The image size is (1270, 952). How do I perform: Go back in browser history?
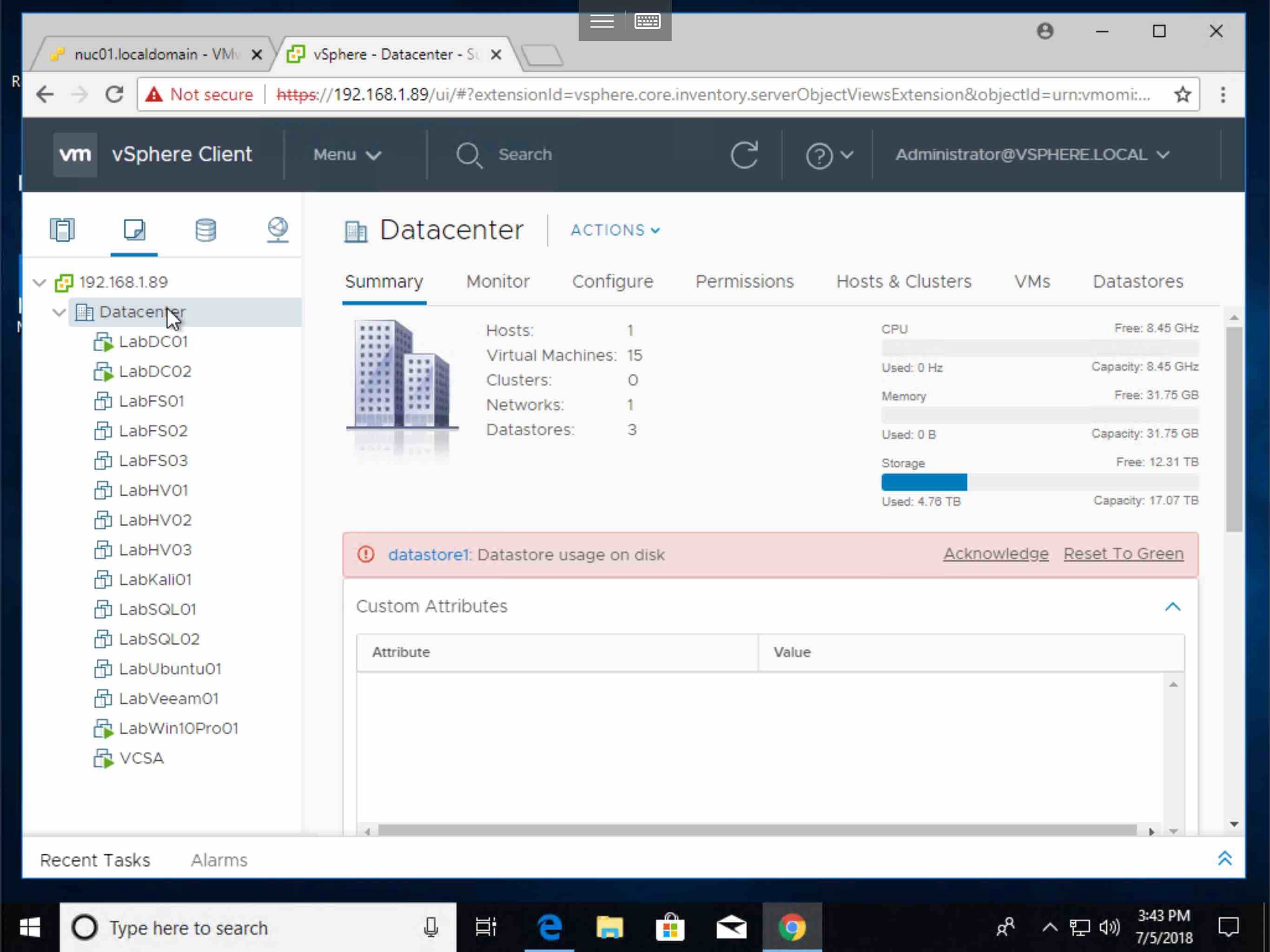(45, 94)
